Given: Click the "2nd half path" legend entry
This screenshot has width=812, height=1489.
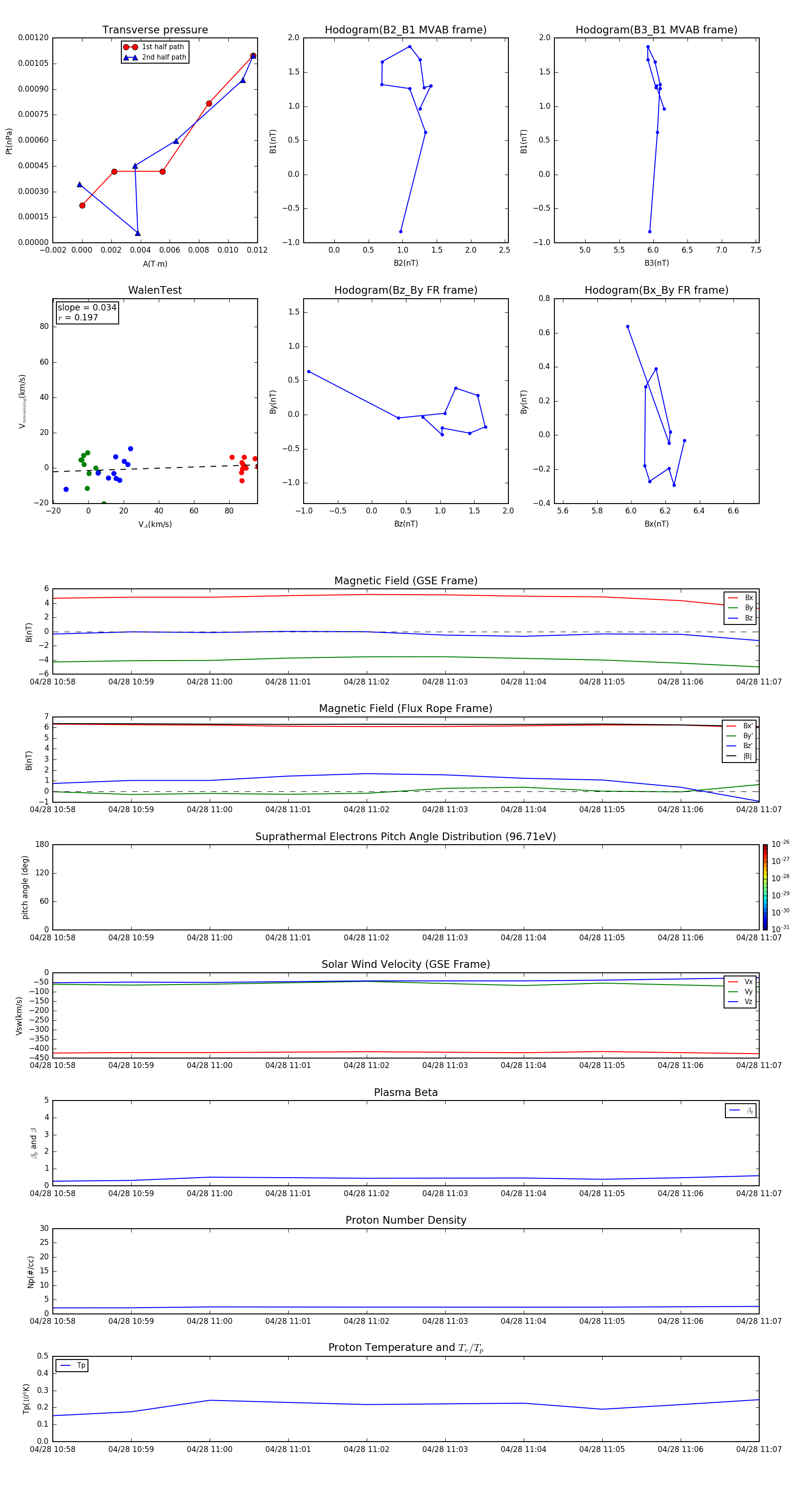Looking at the screenshot, I should (154, 57).
